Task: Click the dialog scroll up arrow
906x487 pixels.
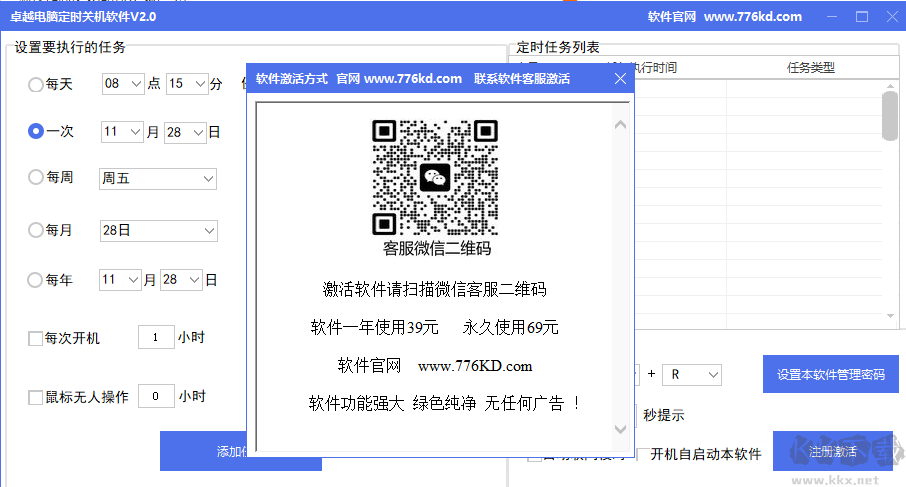Action: coord(620,125)
